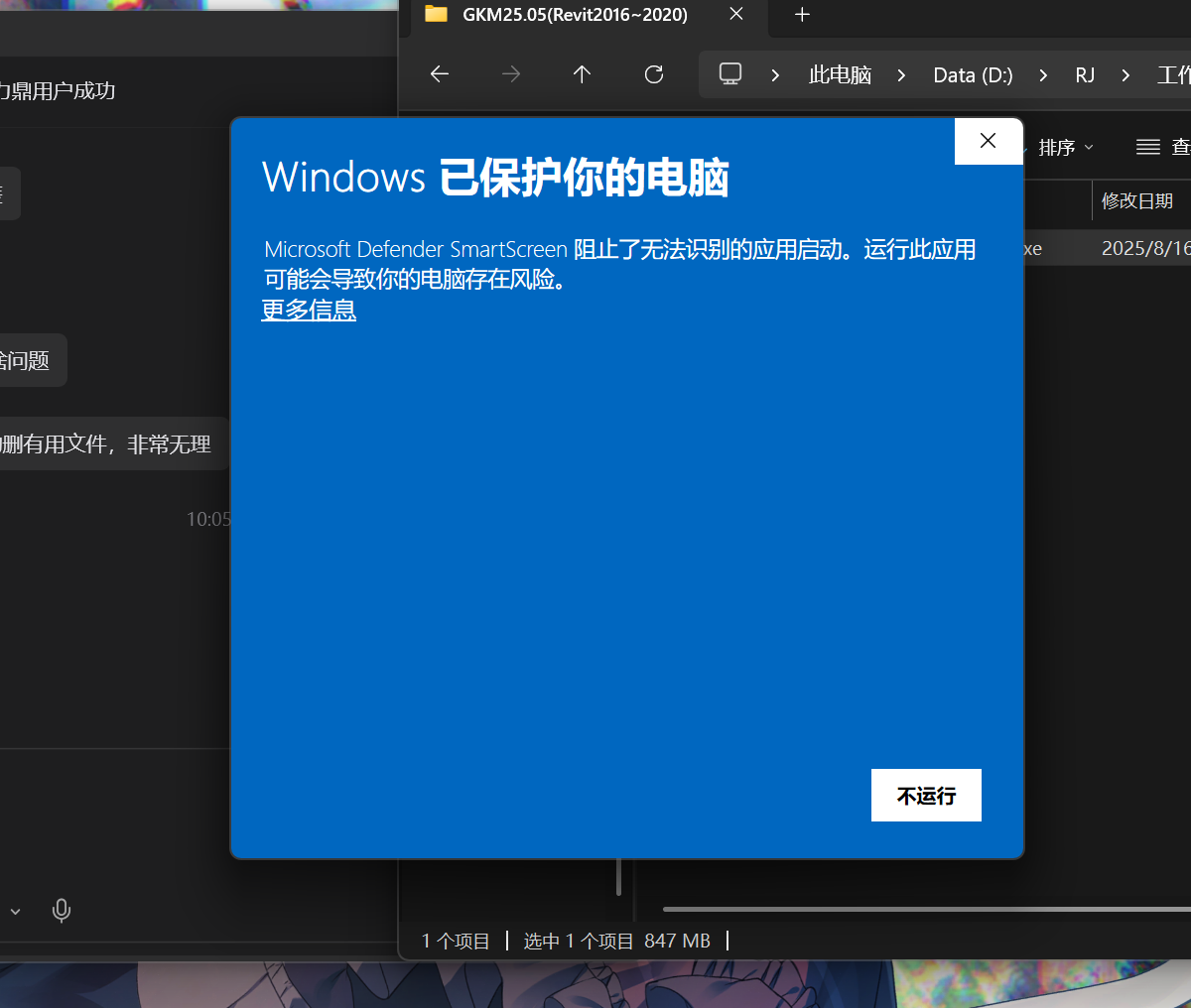Select 此电脑 in the address breadcrumb

click(840, 75)
